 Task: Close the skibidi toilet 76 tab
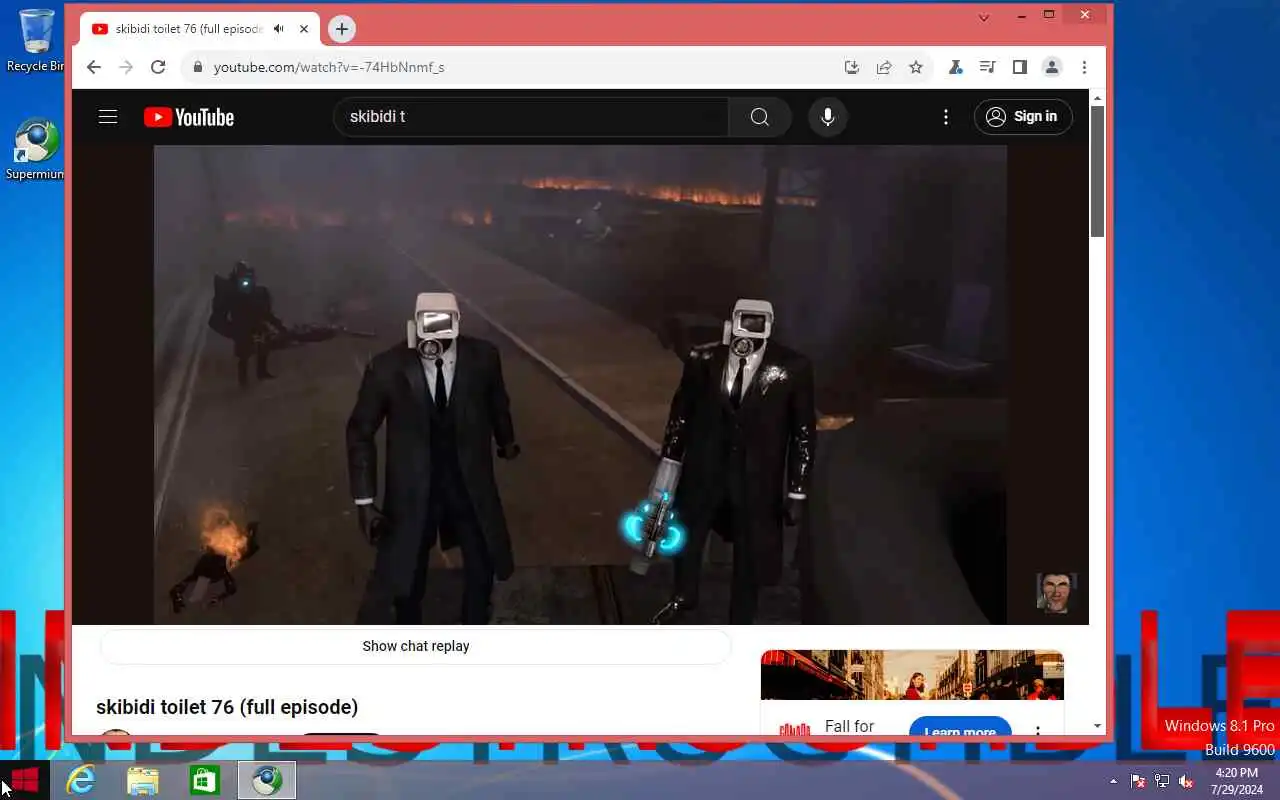pyautogui.click(x=304, y=29)
